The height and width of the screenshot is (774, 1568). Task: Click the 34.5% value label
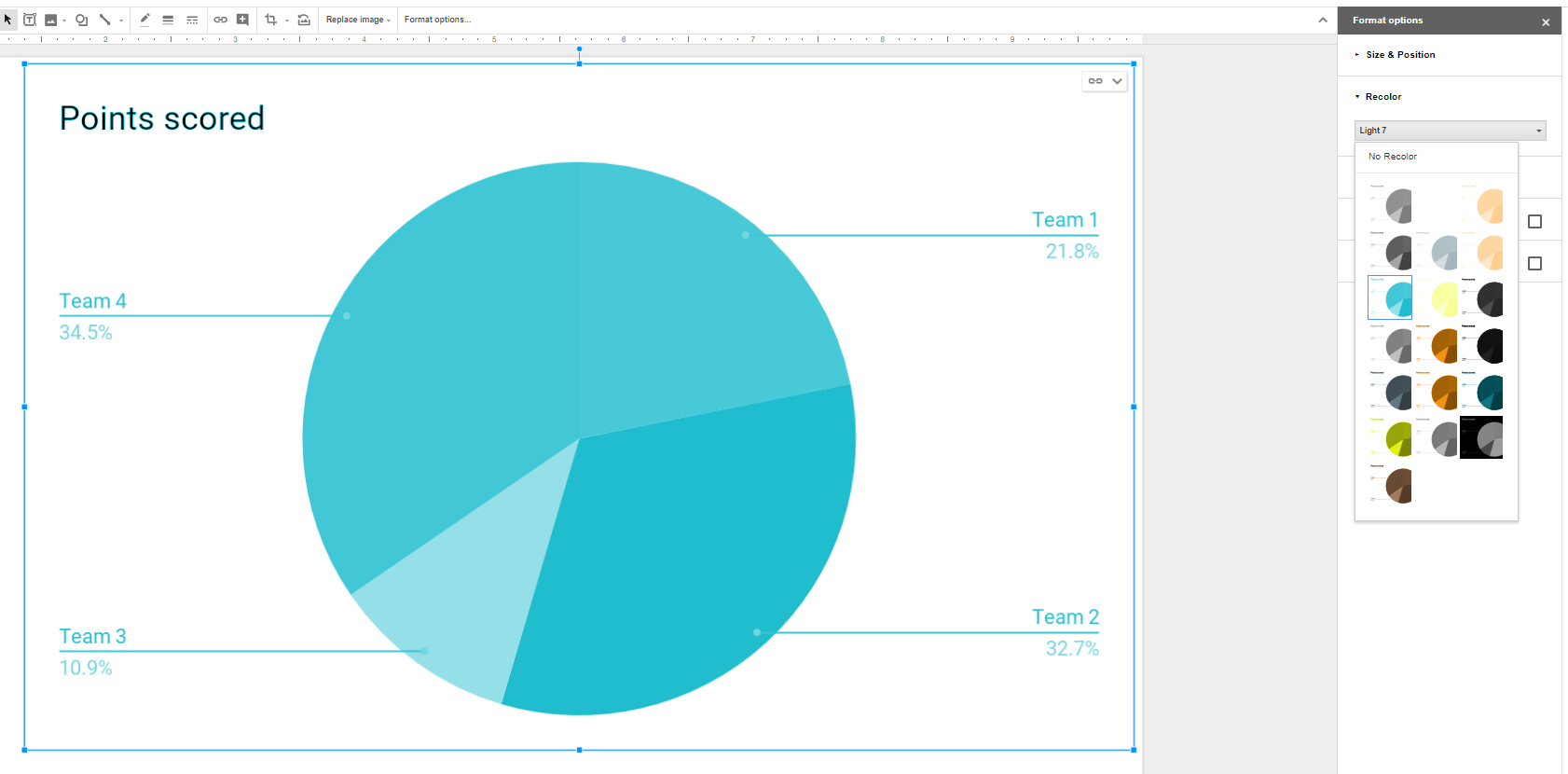(86, 332)
